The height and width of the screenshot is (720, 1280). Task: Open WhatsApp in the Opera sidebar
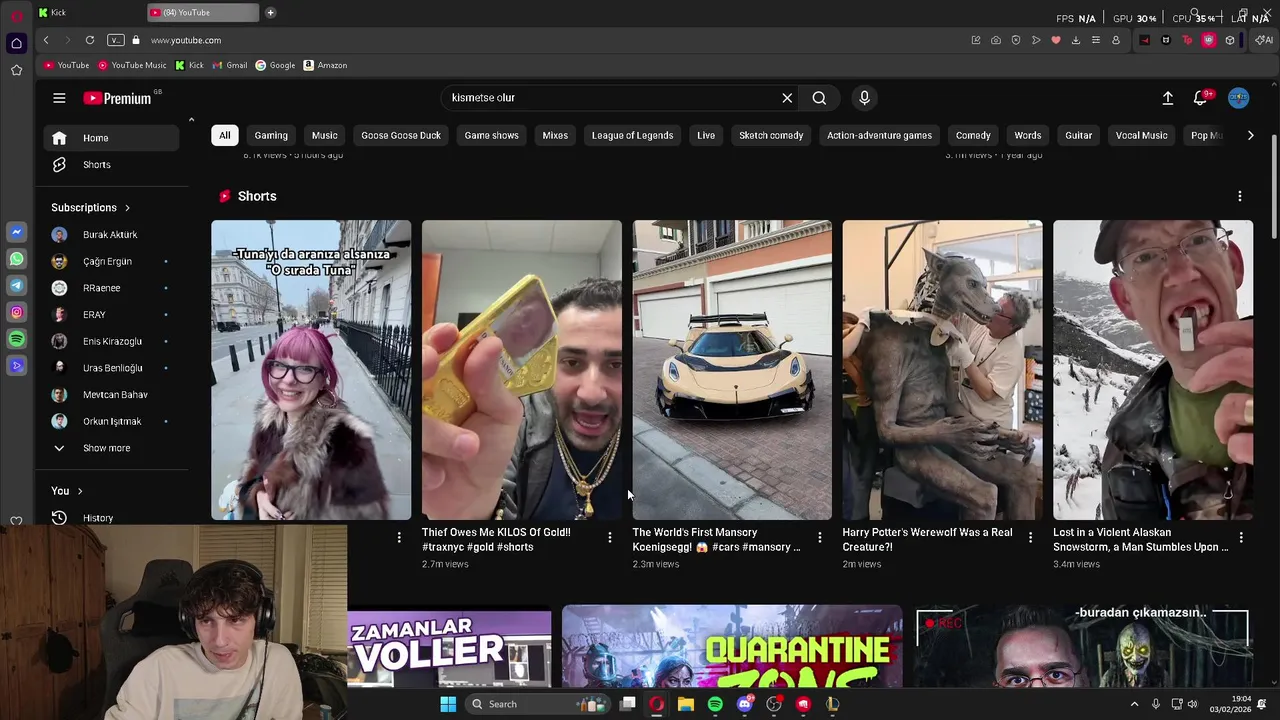16,259
